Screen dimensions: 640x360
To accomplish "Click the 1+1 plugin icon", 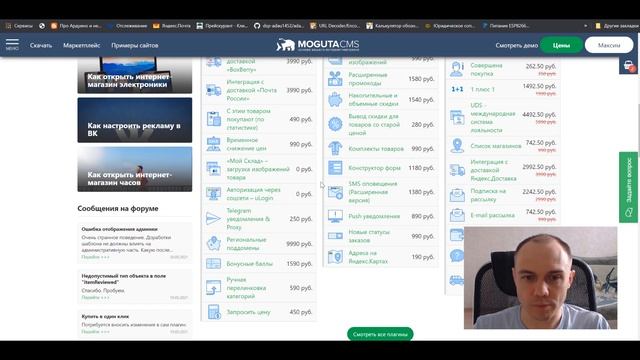I will click(x=457, y=89).
